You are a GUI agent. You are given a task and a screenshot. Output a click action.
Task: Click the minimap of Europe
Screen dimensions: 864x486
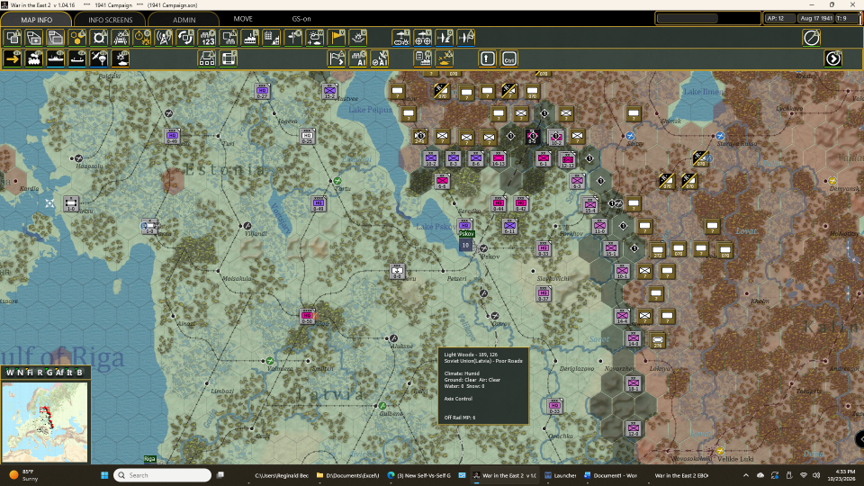pos(45,422)
